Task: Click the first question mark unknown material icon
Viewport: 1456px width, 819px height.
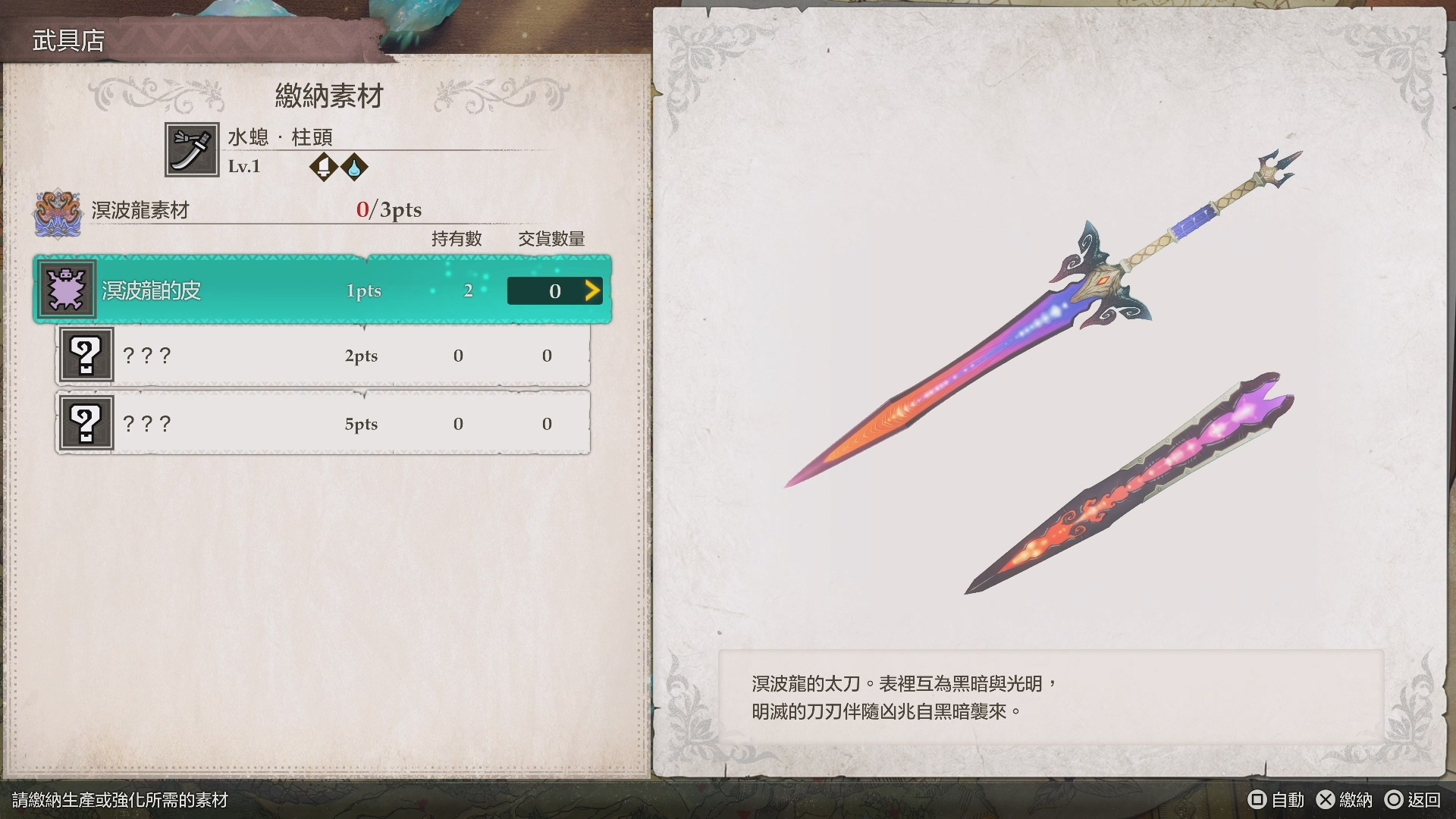Action: coord(86,355)
